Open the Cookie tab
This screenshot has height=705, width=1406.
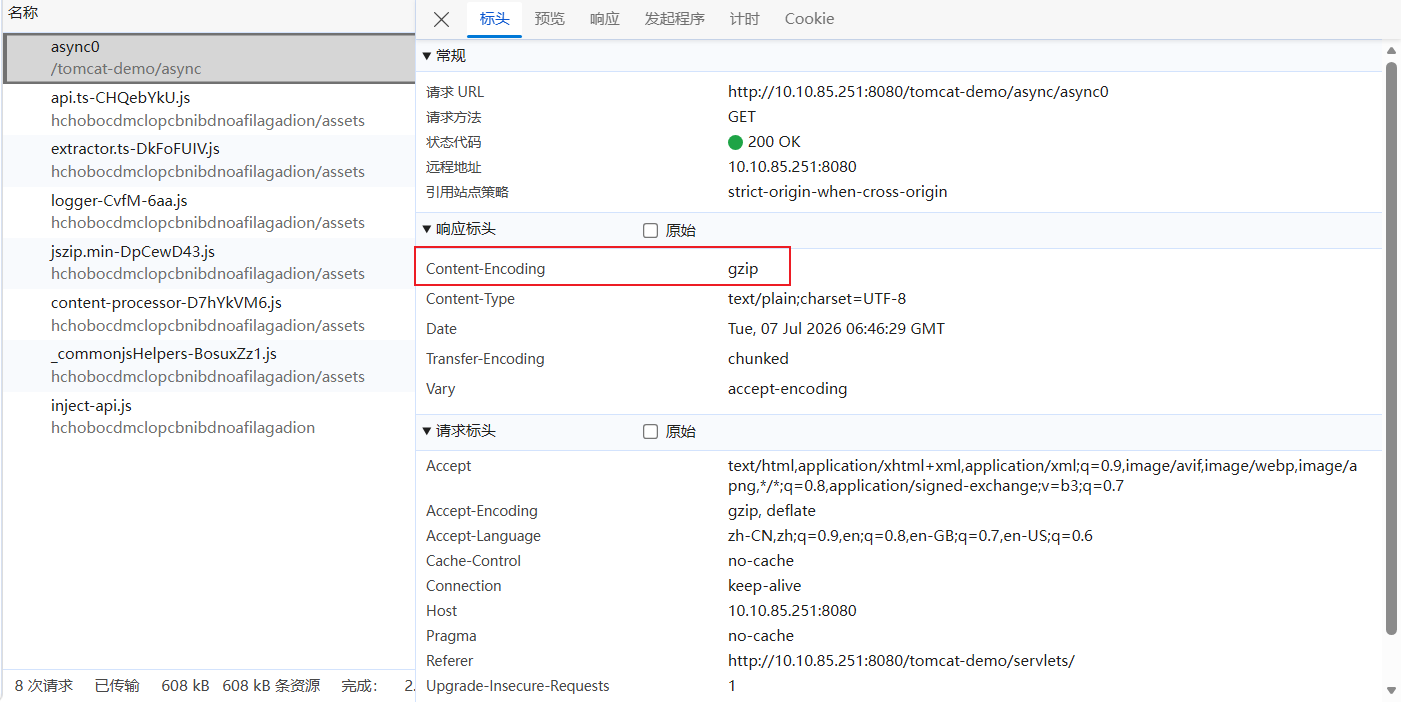click(809, 19)
